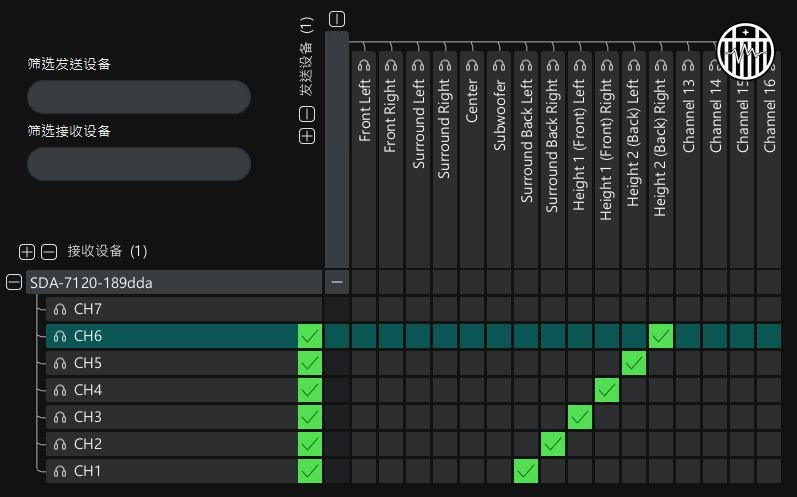Click the headphone icon above Subwoofer column
Viewport: 797px width, 497px height.
[x=499, y=64]
